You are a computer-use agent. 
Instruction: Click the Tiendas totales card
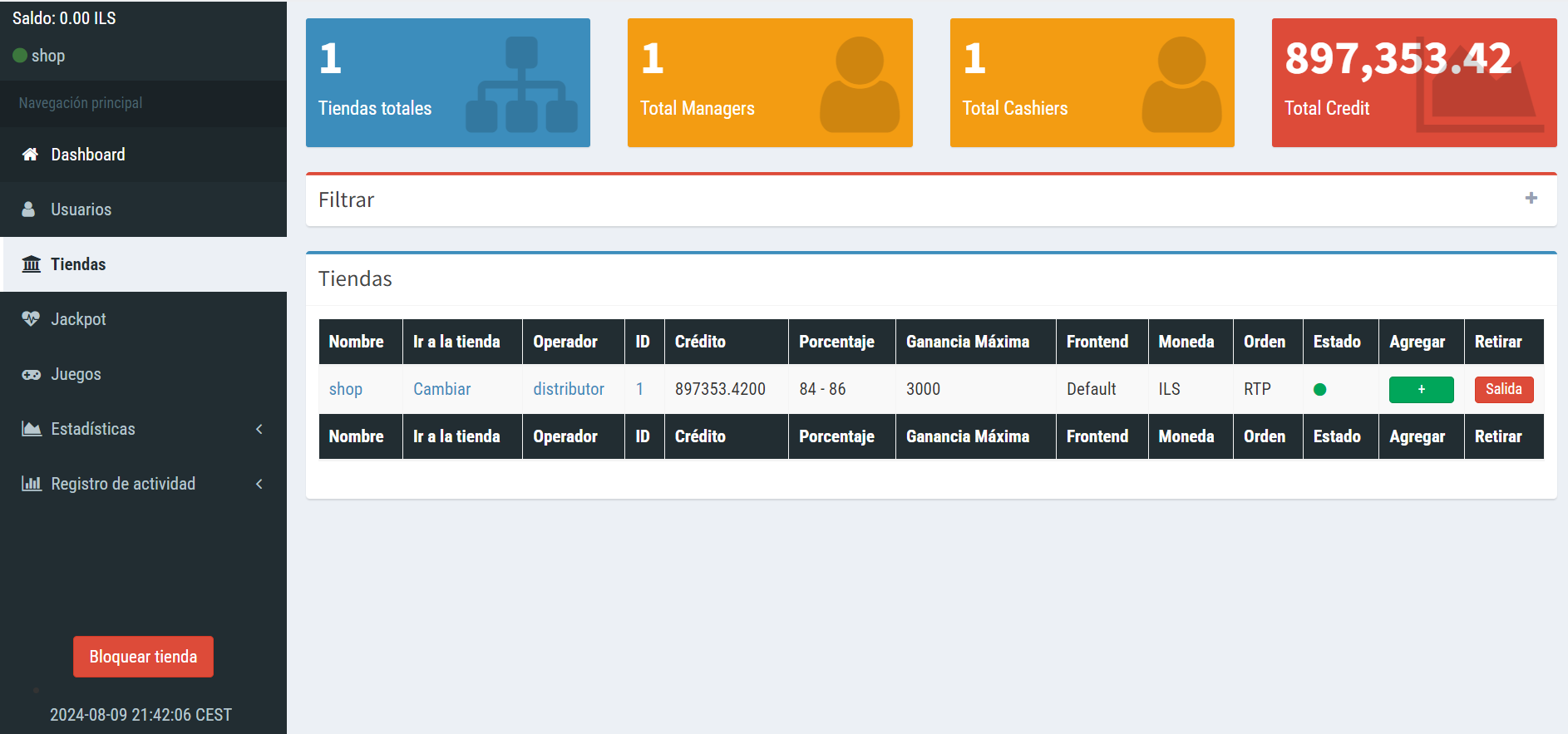[448, 82]
